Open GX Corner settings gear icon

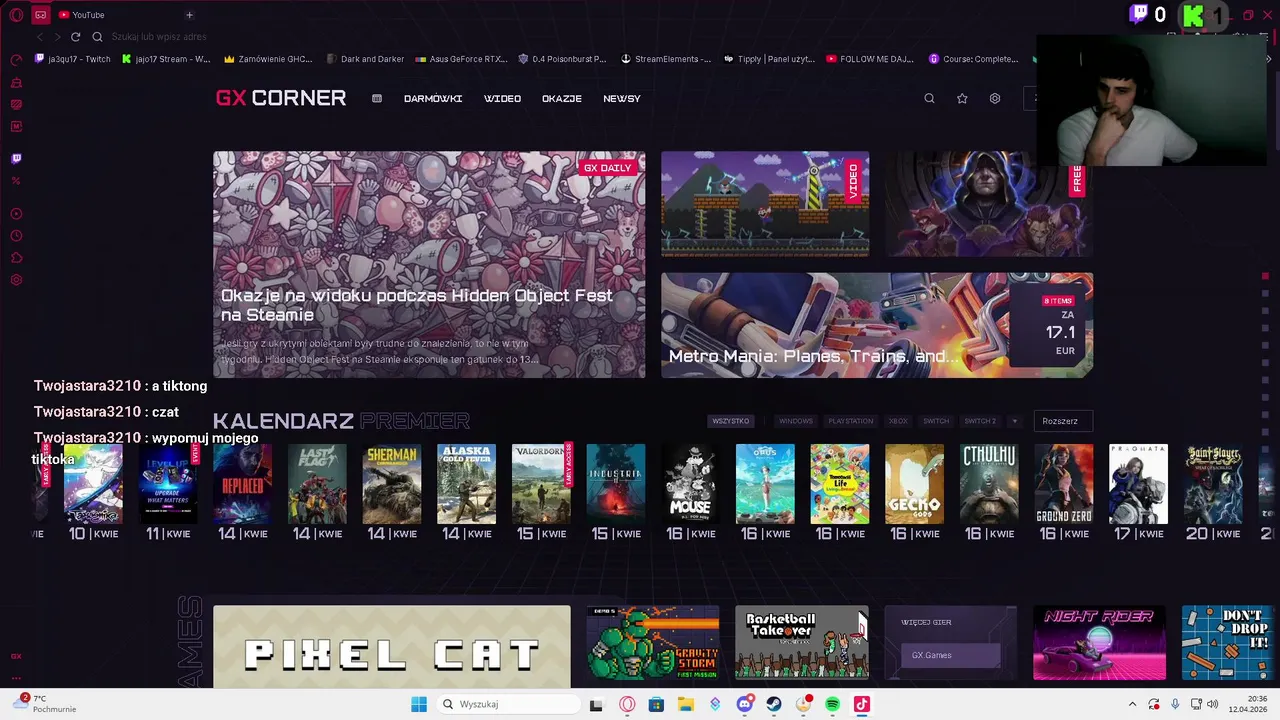[x=995, y=99]
